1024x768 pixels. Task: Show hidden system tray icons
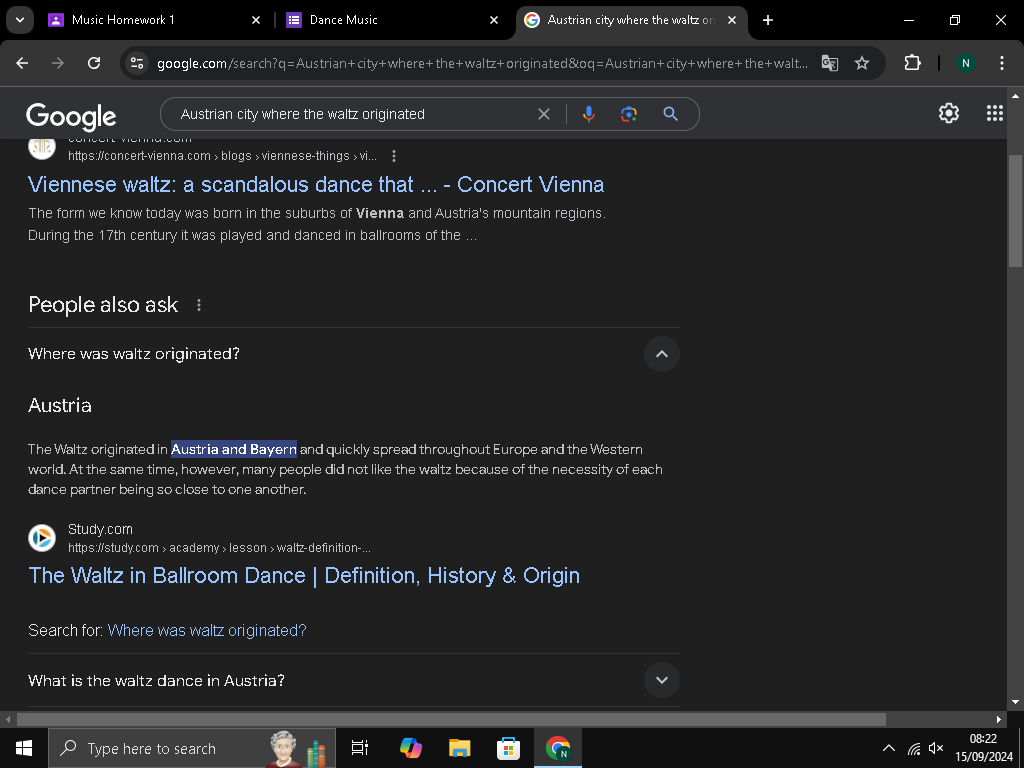[889, 748]
